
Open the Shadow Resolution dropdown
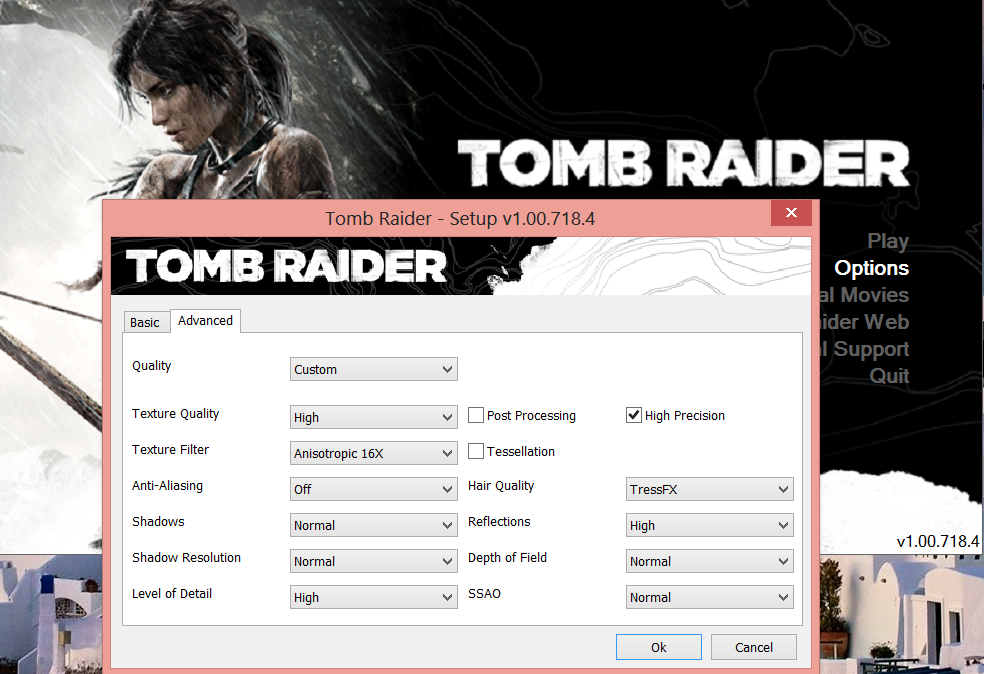pos(373,561)
